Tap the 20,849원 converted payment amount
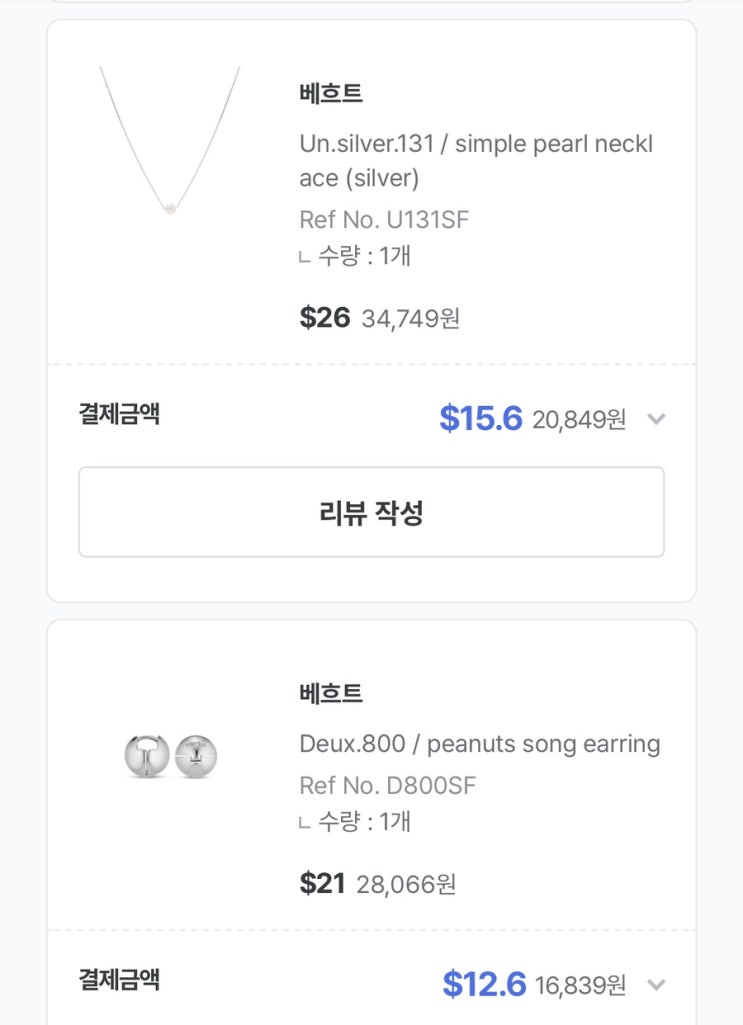743x1025 pixels. tap(579, 420)
